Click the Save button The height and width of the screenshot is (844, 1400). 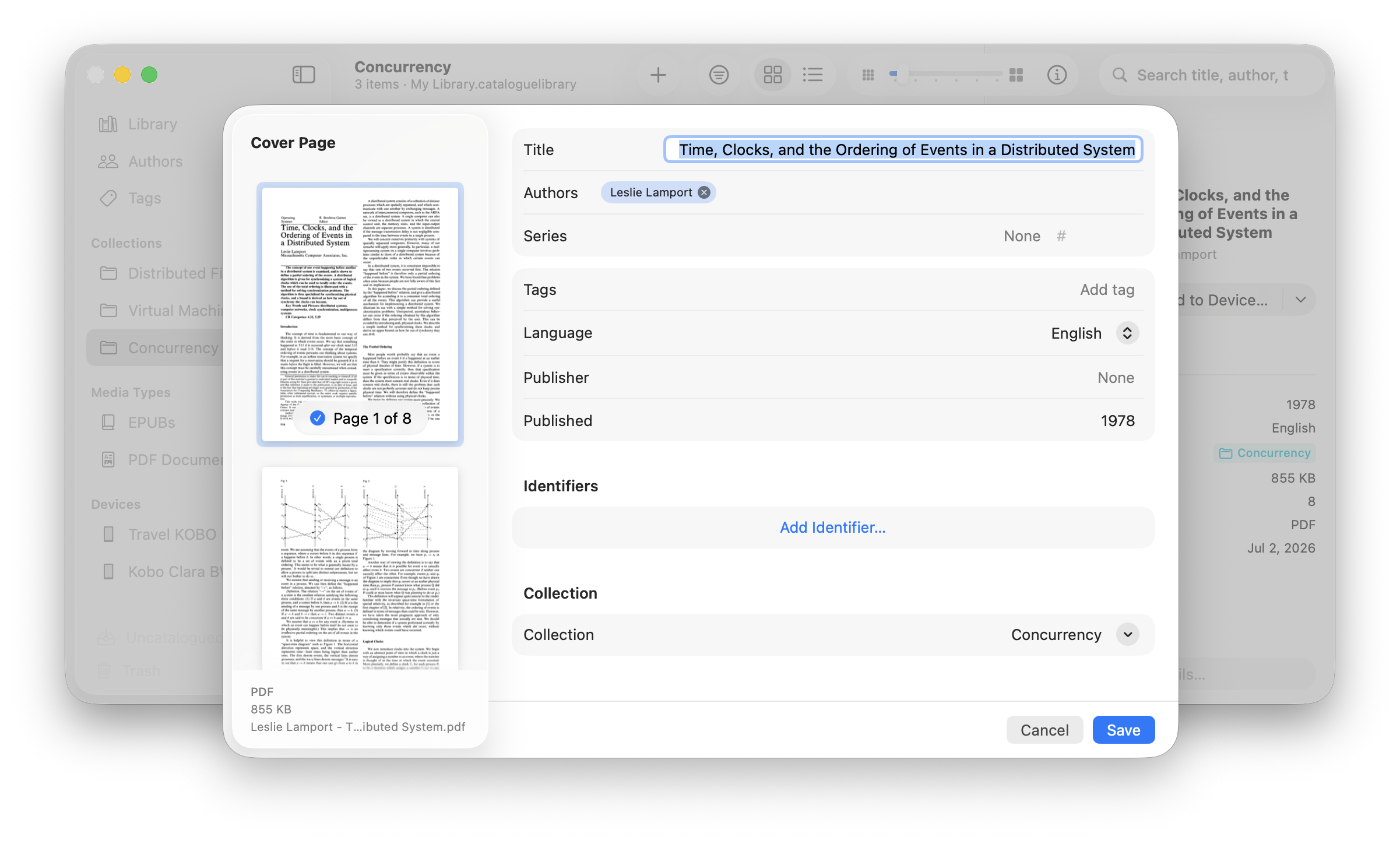pos(1123,730)
